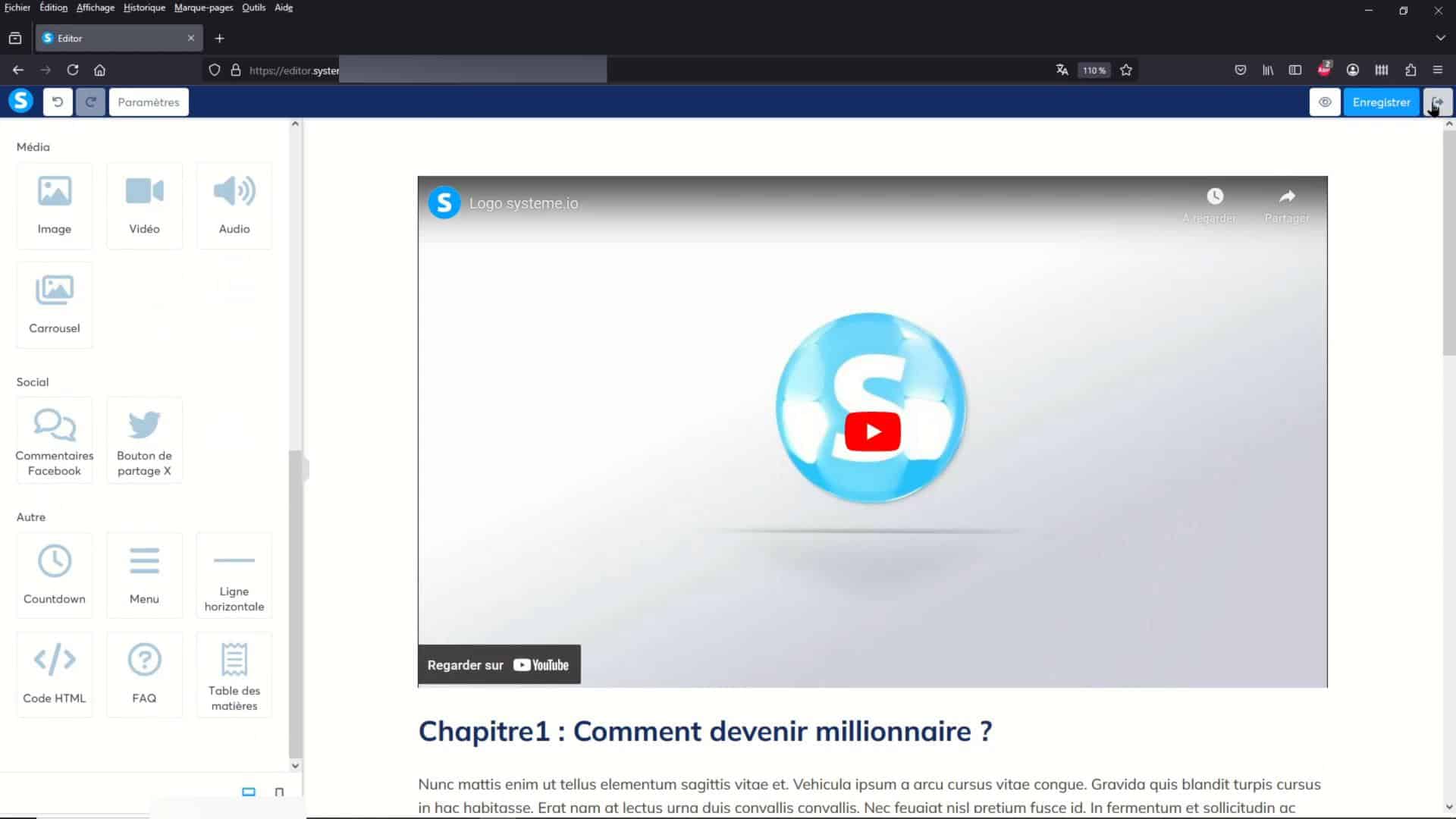1456x819 pixels.
Task: Click the À regarder plus tard clock icon
Action: click(x=1215, y=196)
